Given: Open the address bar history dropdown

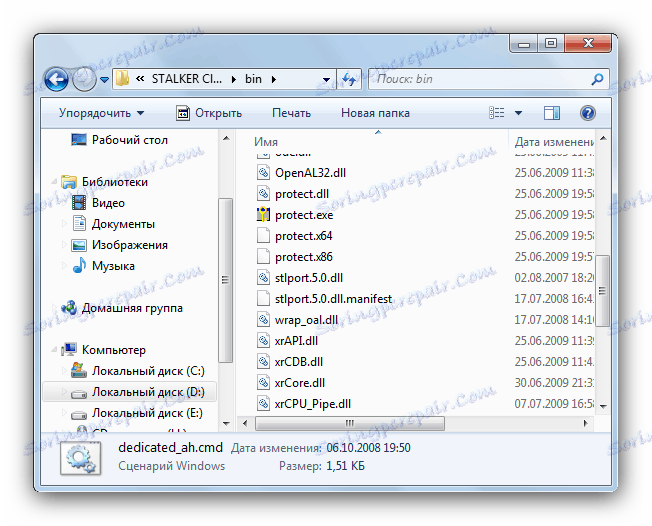Looking at the screenshot, I should tap(326, 79).
